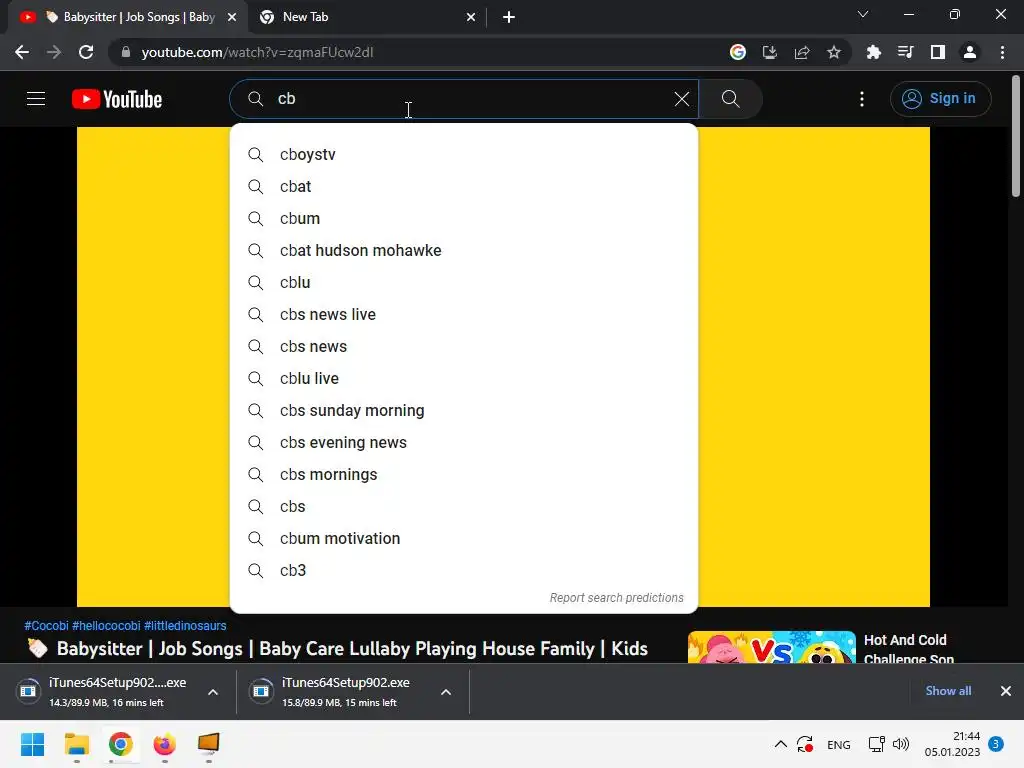Select suggestion cbum motivation
The width and height of the screenshot is (1024, 768).
pyautogui.click(x=464, y=538)
